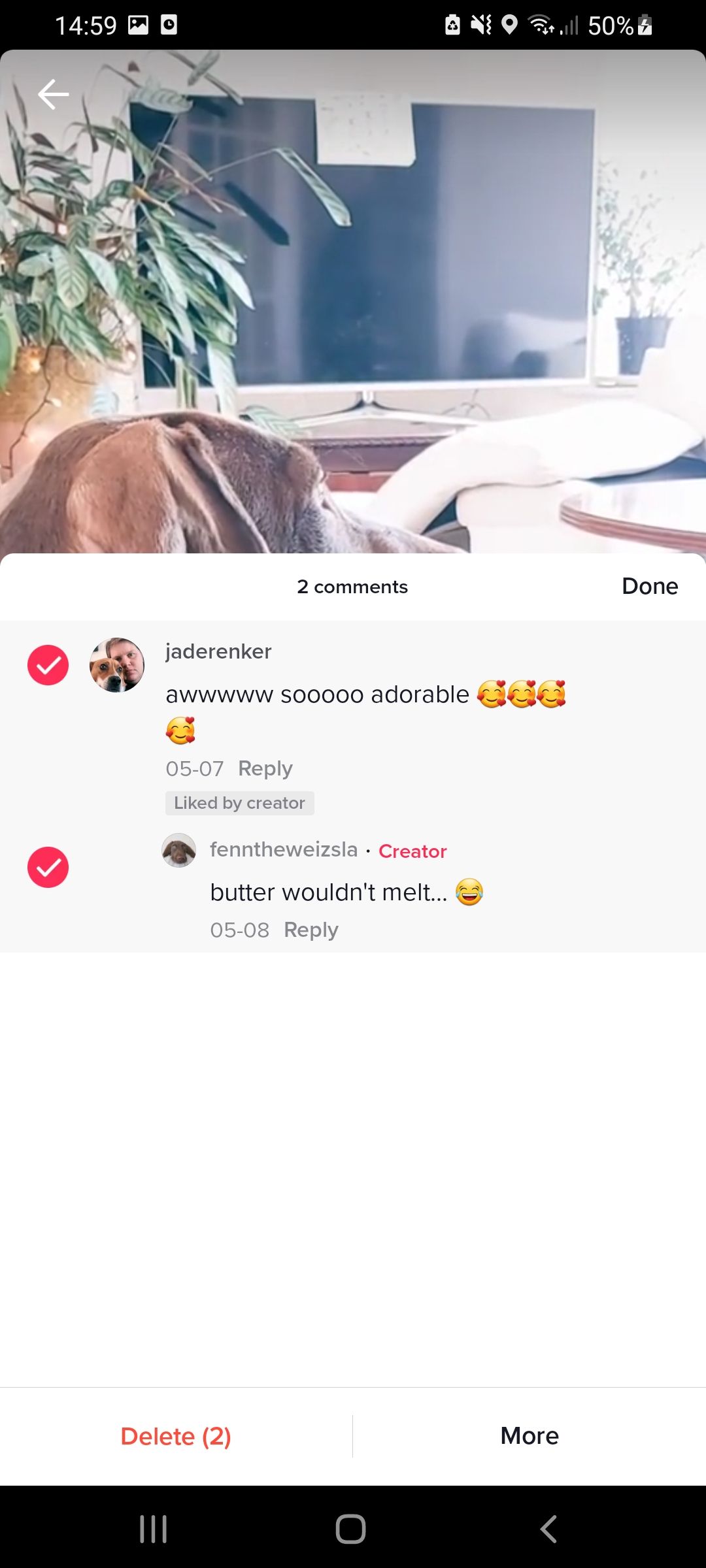706x1568 pixels.
Task: Uncheck the jaderenker comment selection
Action: pos(48,665)
